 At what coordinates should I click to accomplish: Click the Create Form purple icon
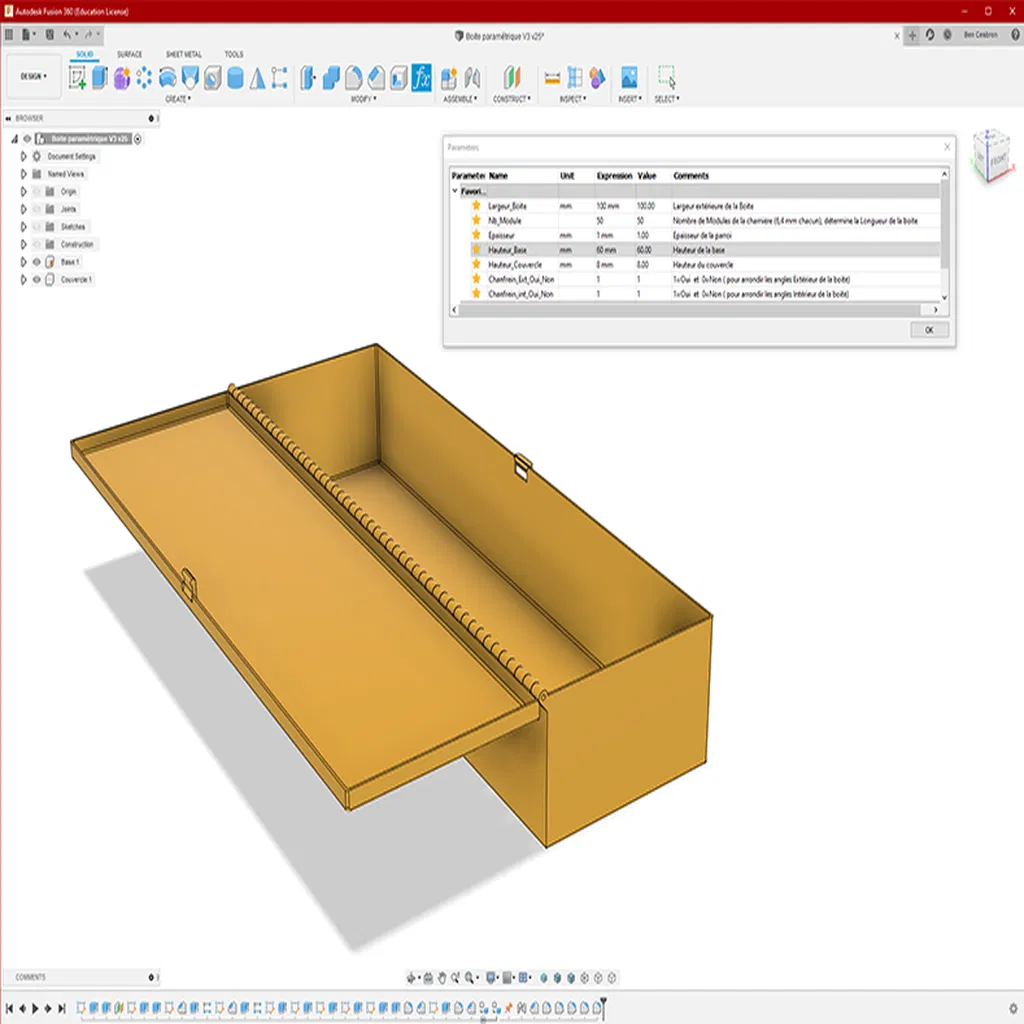click(x=121, y=78)
